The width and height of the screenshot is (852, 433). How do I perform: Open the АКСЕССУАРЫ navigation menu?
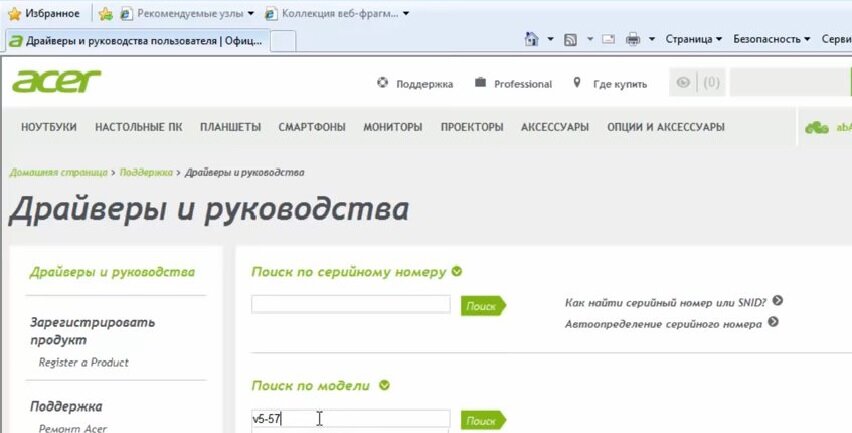pos(555,127)
